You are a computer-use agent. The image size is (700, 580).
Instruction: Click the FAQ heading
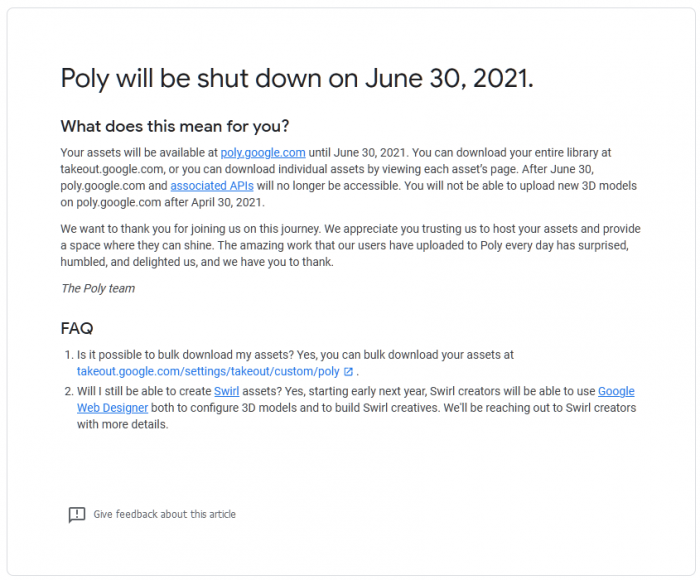pos(78,328)
